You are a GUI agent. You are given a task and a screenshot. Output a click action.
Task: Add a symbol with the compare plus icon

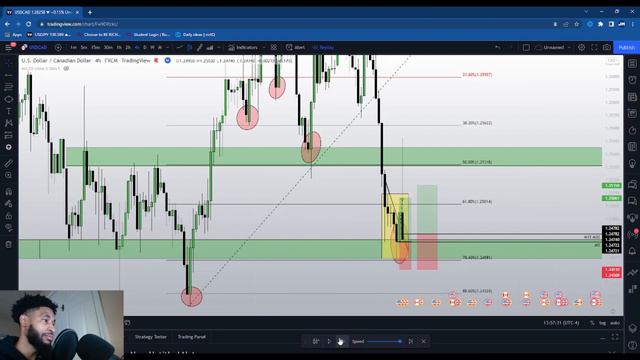[x=58, y=47]
